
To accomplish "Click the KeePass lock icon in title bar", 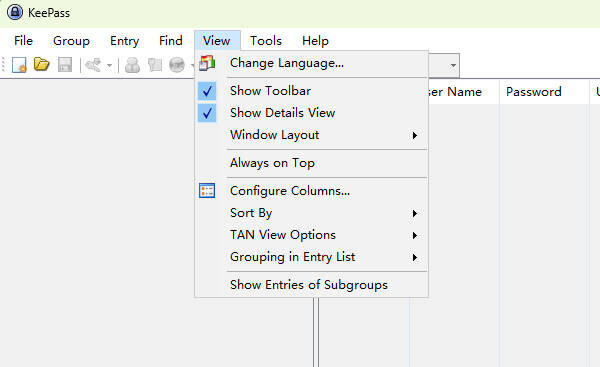I will 15,12.
